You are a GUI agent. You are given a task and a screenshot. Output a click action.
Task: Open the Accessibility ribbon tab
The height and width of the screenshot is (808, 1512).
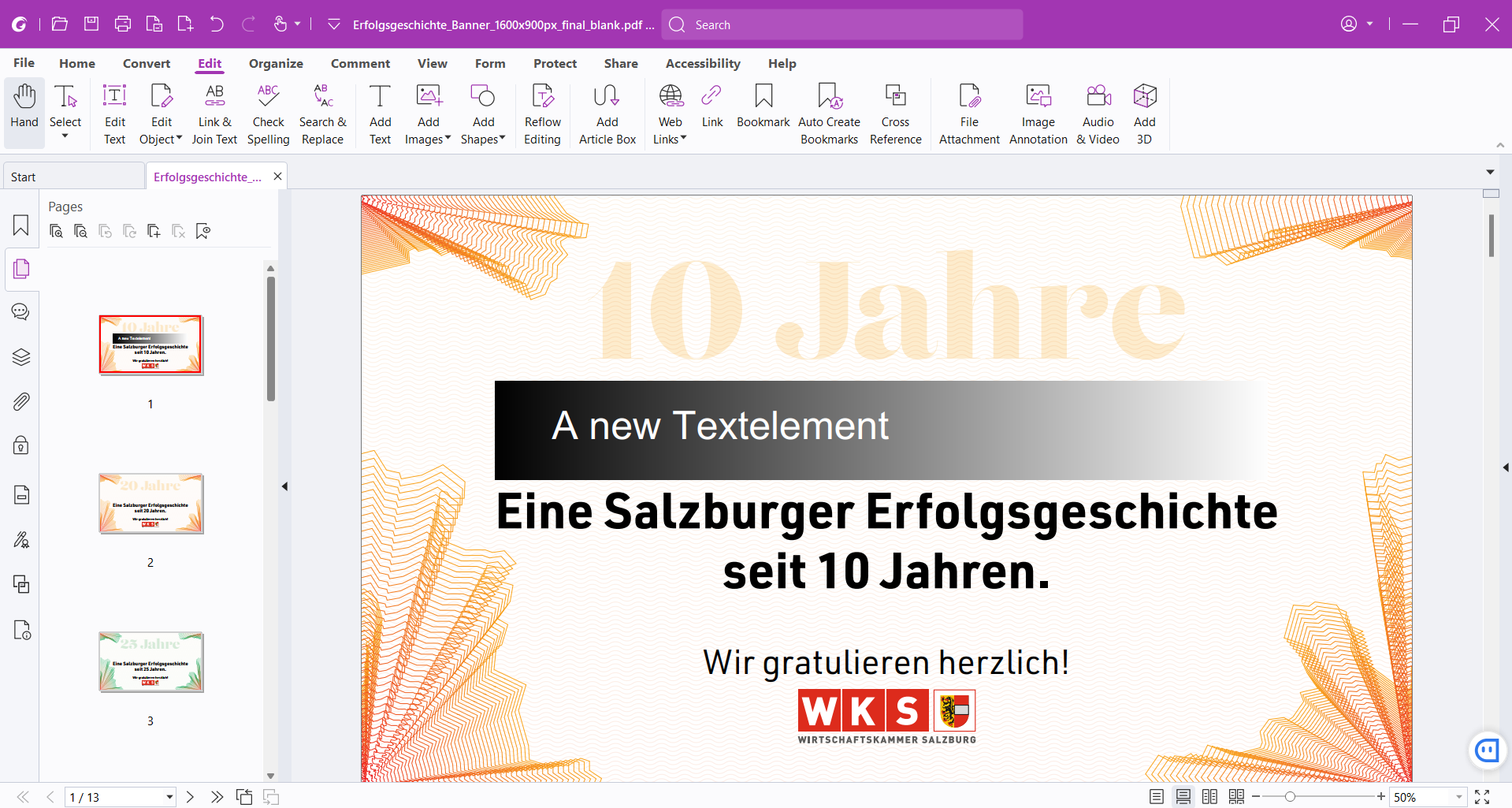[703, 63]
